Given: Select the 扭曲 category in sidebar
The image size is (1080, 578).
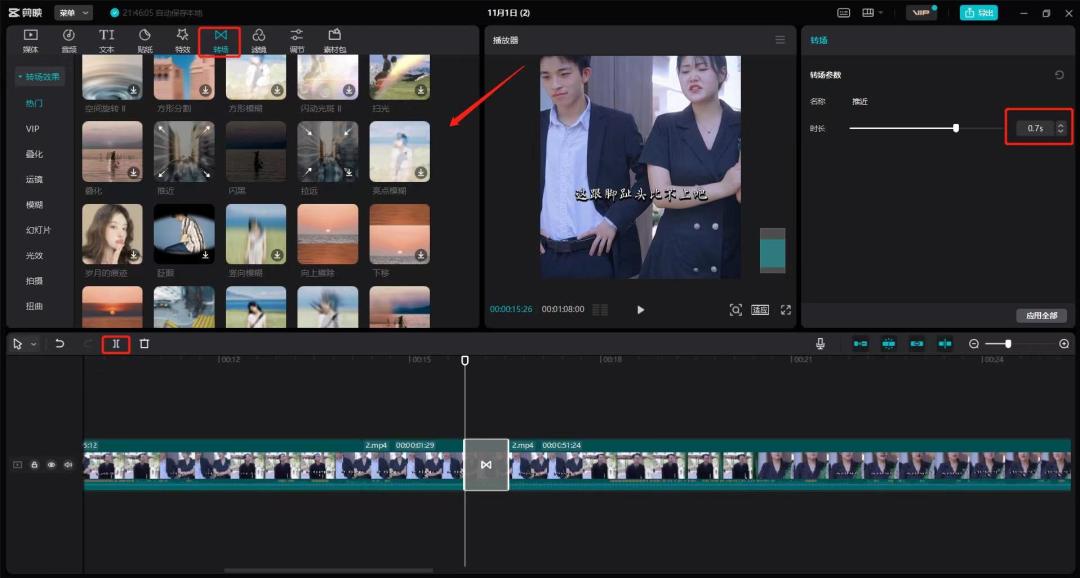Looking at the screenshot, I should point(34,306).
